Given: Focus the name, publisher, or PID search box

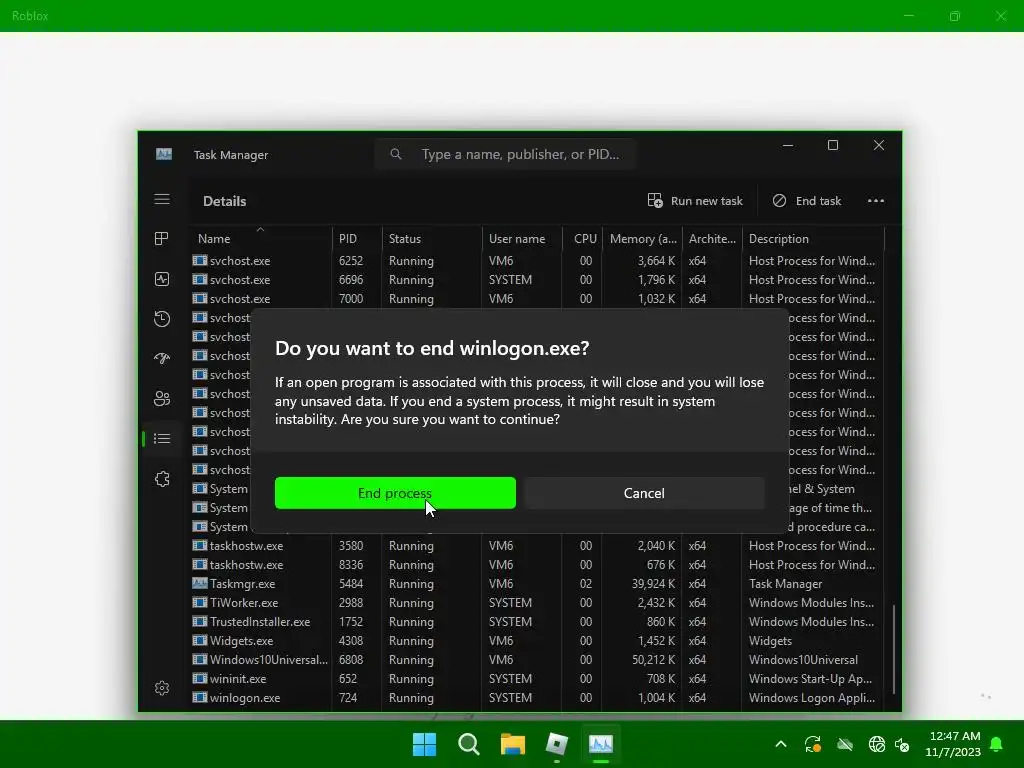Looking at the screenshot, I should 505,154.
